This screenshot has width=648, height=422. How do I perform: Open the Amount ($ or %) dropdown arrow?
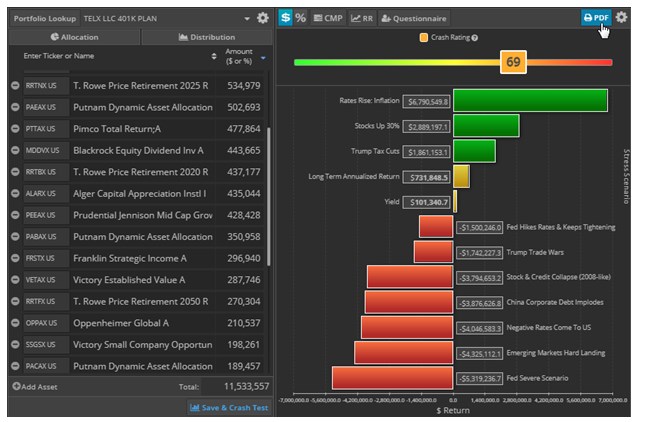(x=263, y=57)
